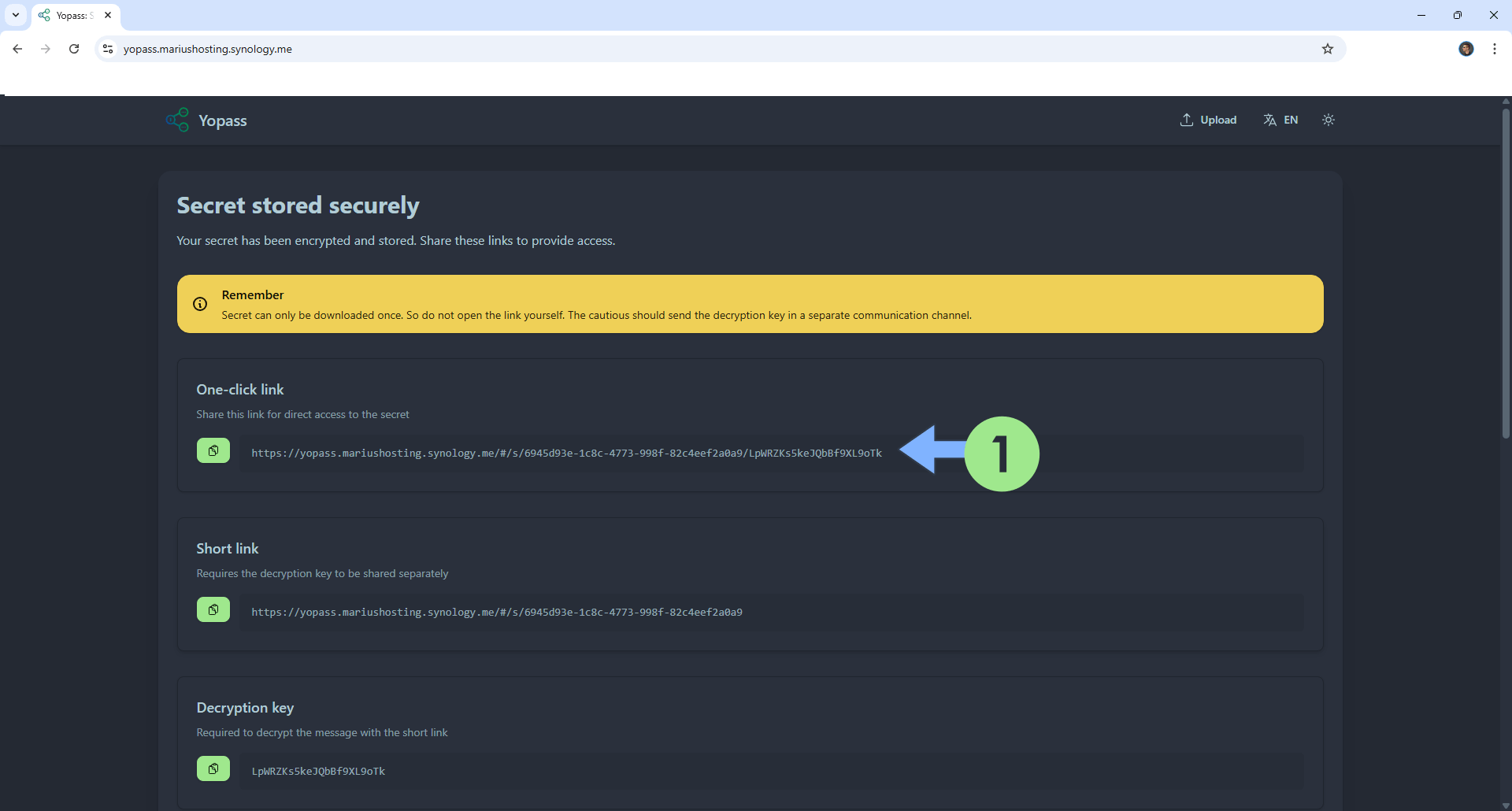Copy the Decryption key
This screenshot has height=811, width=1512.
click(x=213, y=768)
